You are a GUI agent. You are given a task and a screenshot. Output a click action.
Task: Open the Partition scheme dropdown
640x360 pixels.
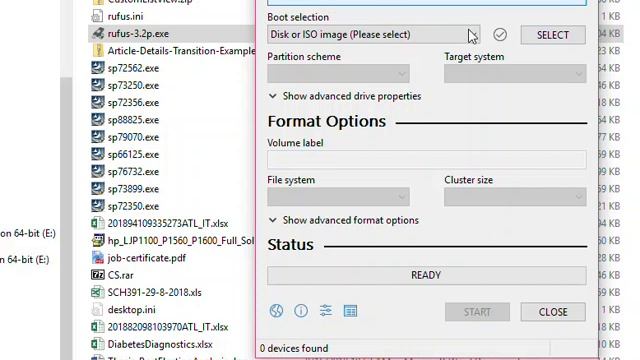pos(338,74)
